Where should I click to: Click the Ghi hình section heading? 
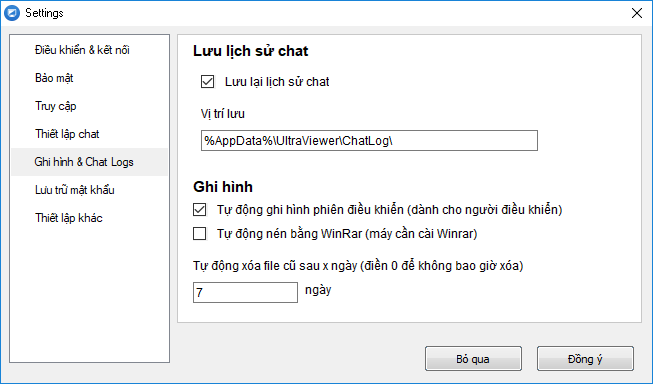[x=223, y=187]
